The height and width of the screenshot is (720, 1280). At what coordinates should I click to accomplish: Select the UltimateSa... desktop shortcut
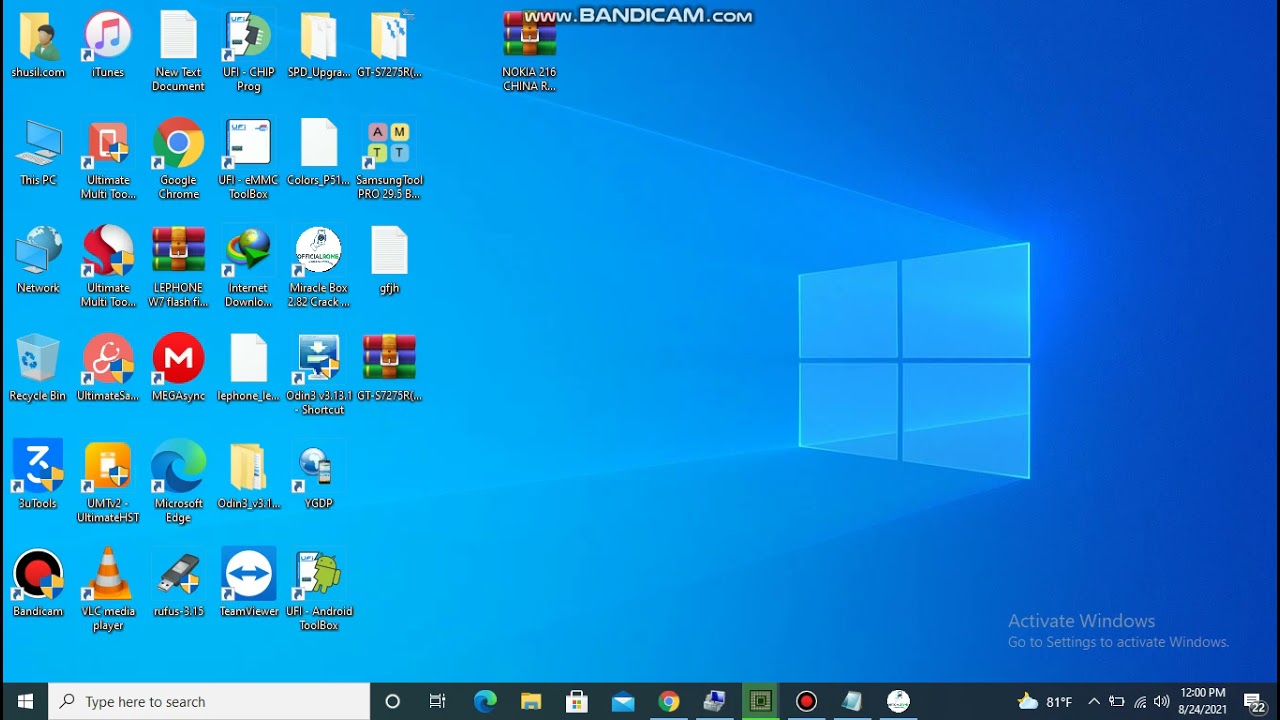point(108,369)
